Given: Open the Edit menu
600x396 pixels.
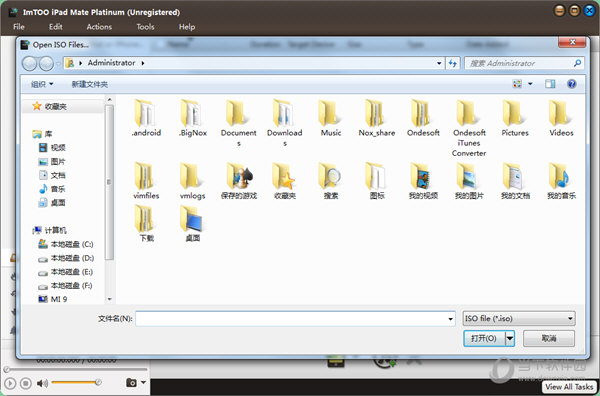Looking at the screenshot, I should pos(55,27).
